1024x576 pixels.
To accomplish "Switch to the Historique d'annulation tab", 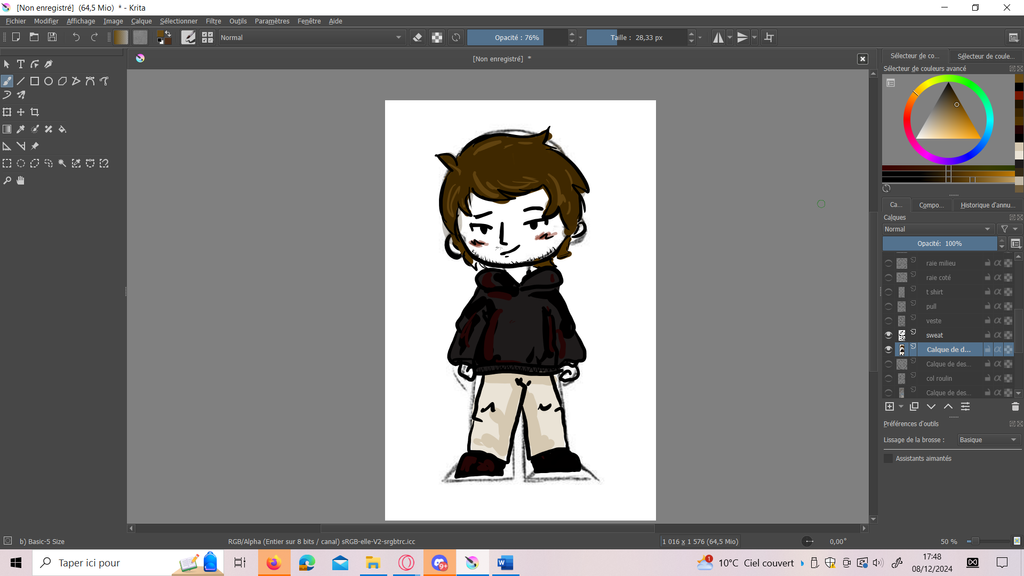I will coord(987,205).
